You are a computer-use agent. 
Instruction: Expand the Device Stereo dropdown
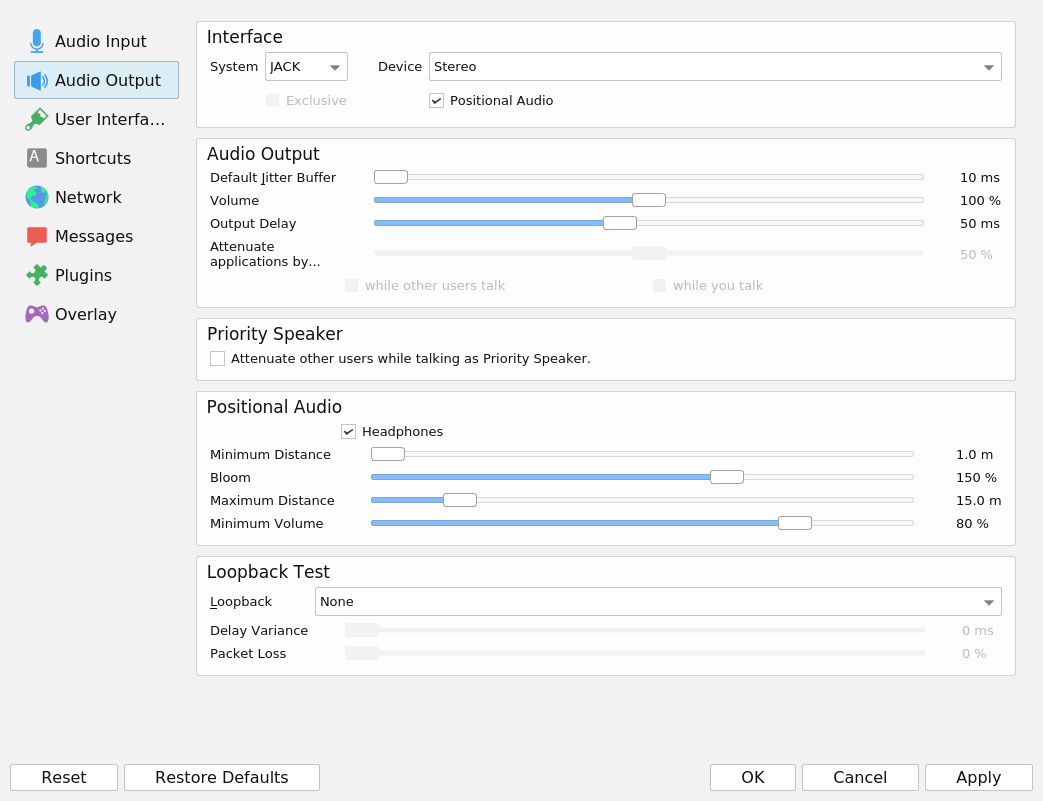[714, 67]
